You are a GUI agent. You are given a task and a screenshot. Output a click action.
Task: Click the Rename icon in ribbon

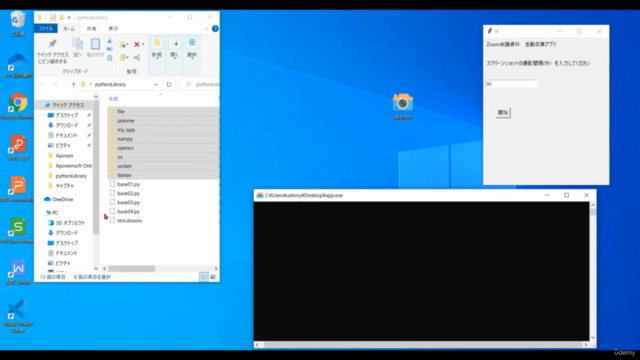coord(137,58)
